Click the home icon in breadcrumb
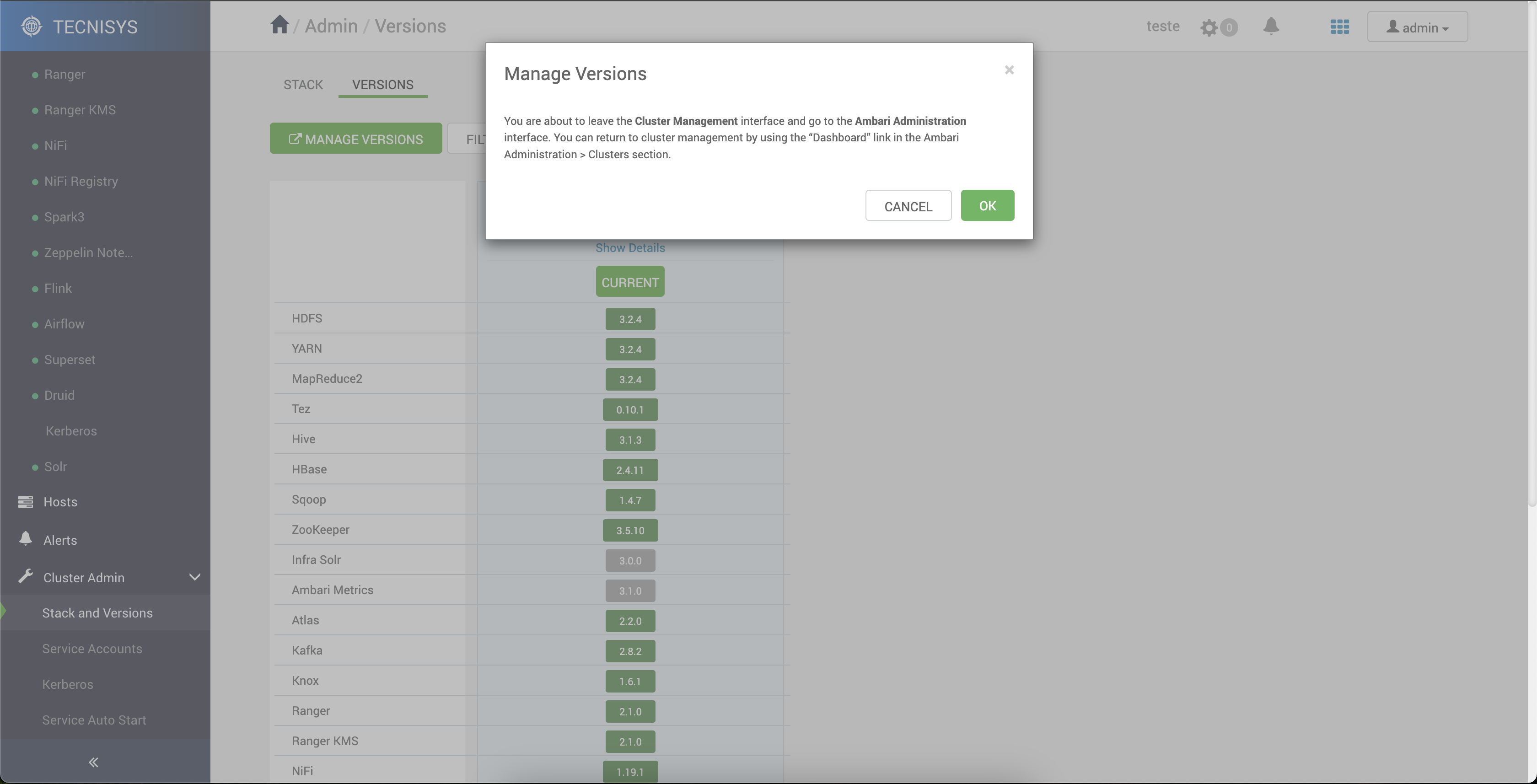1537x784 pixels. click(279, 25)
